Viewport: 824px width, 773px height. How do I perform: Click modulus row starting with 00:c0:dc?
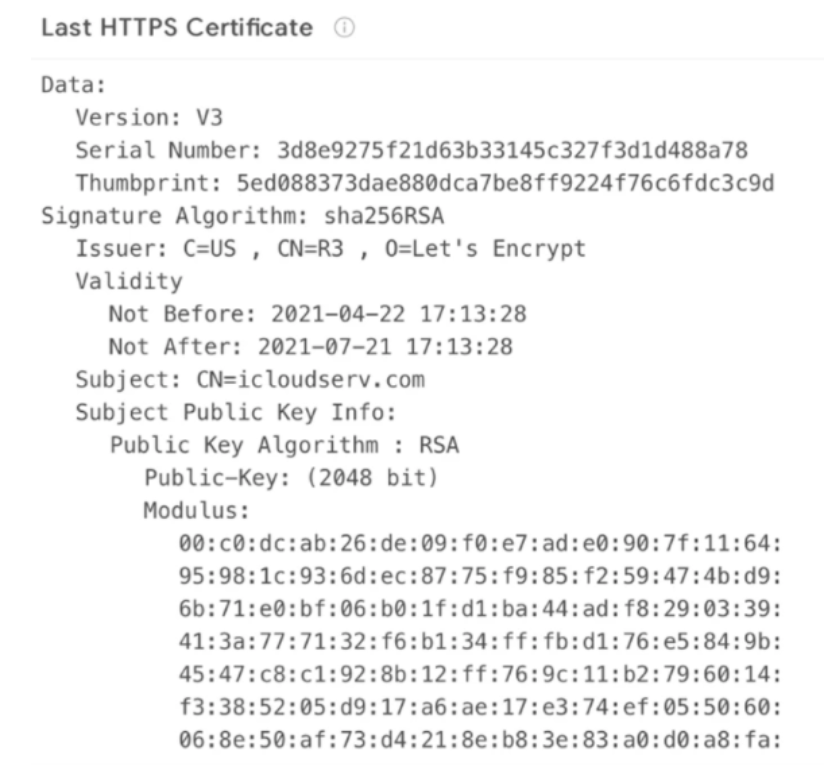[x=480, y=543]
